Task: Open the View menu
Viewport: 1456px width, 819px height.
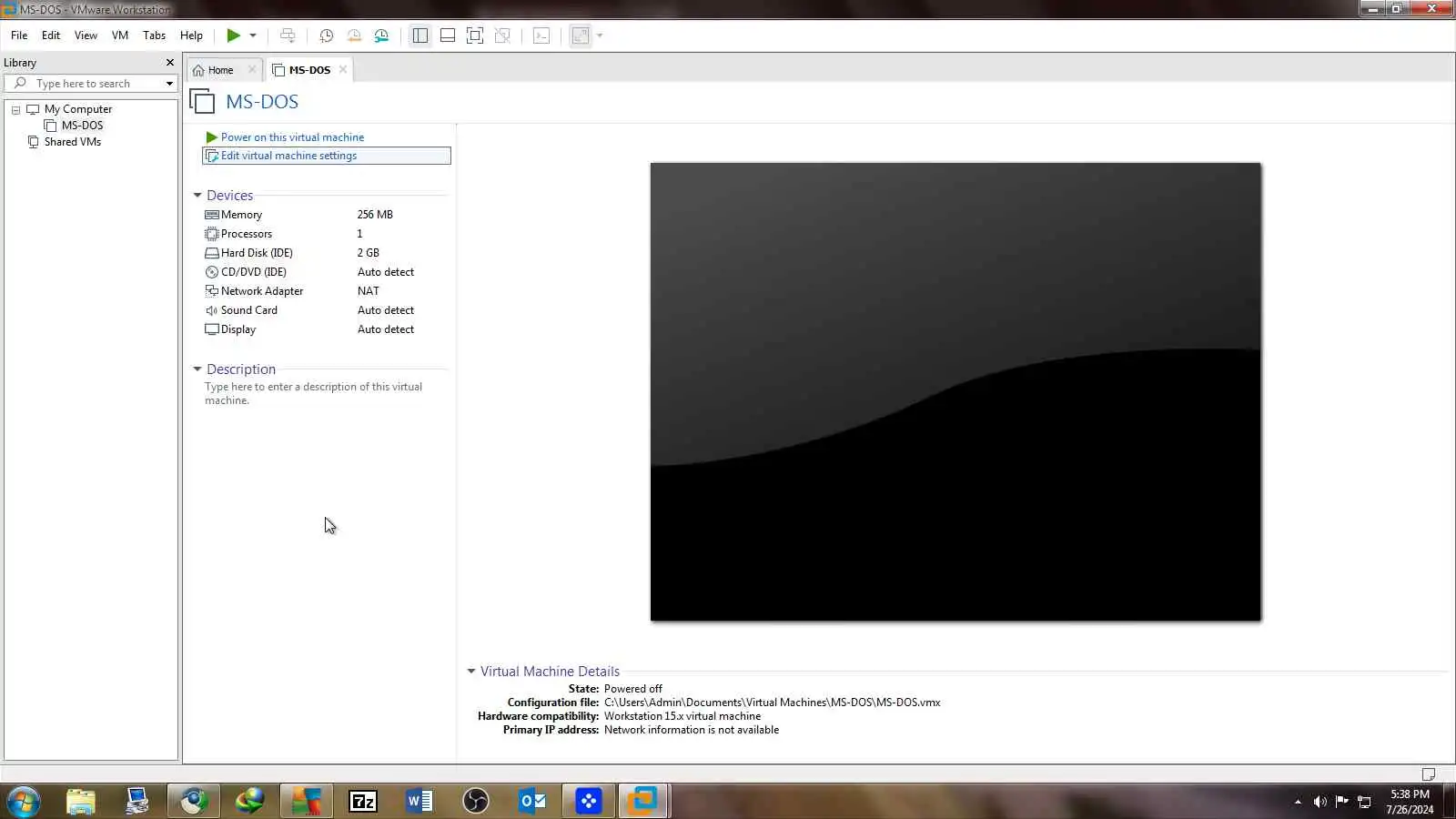Action: pyautogui.click(x=86, y=35)
